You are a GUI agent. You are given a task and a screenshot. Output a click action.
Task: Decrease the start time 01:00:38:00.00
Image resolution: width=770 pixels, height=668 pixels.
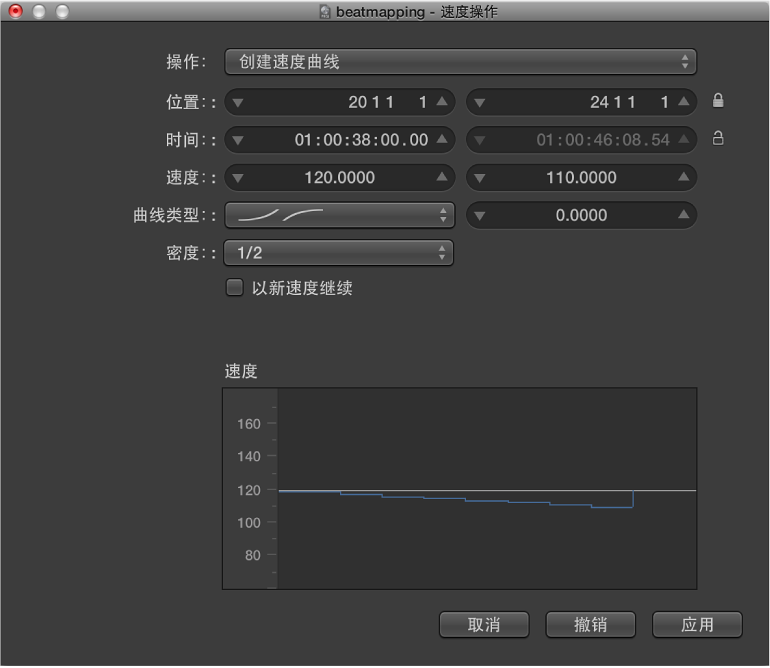point(238,140)
